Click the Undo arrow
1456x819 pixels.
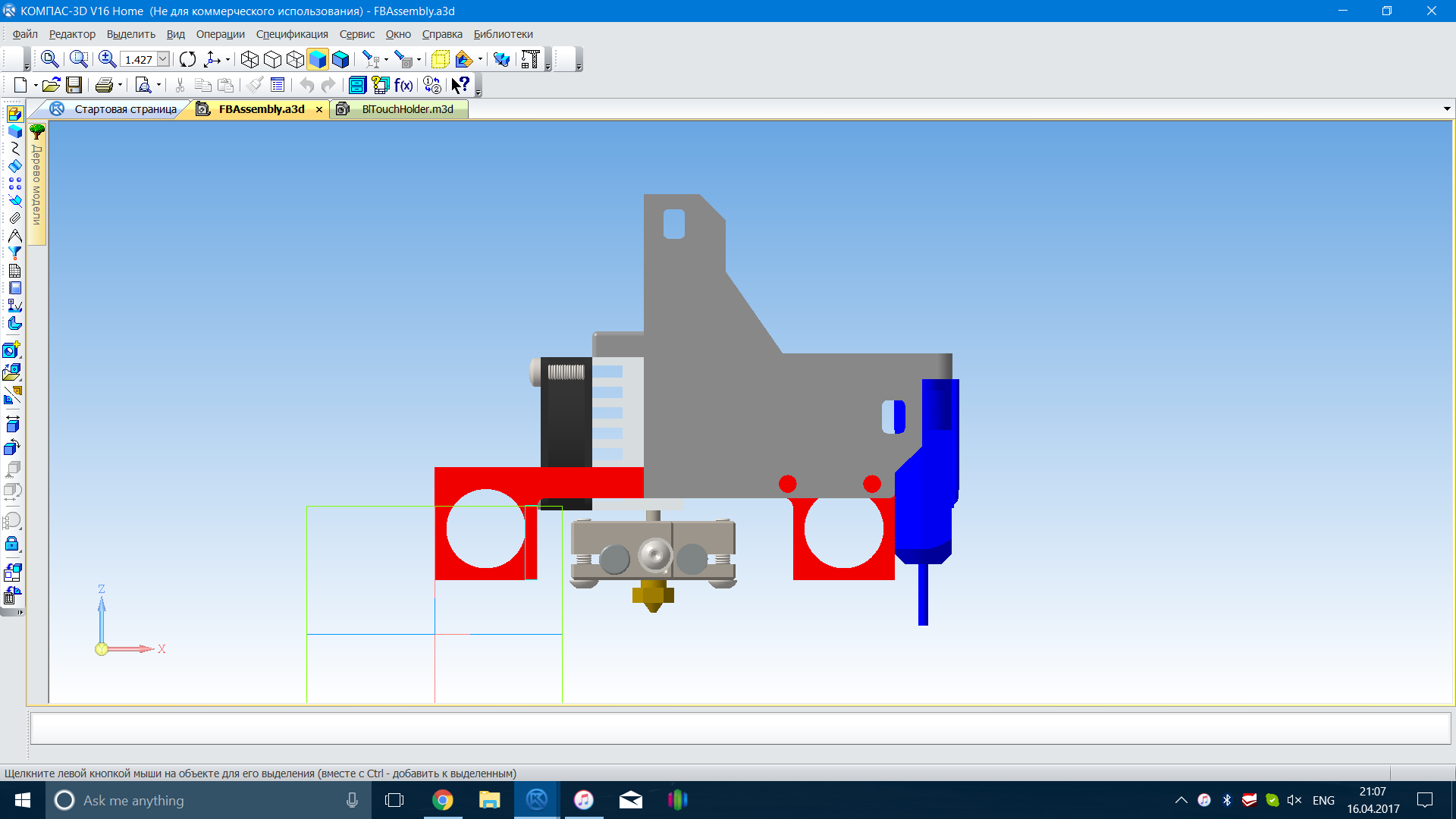coord(306,85)
